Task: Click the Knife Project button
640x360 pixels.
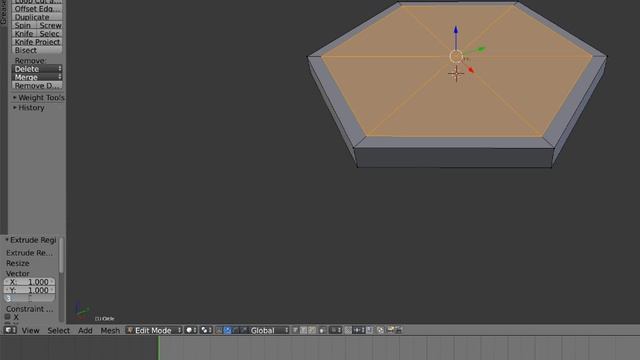Action: pyautogui.click(x=37, y=42)
